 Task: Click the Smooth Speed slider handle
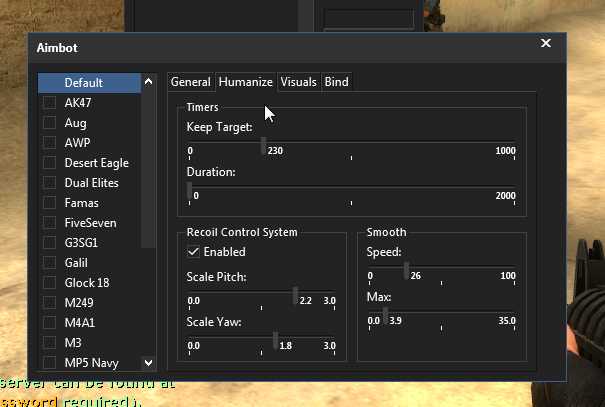[x=406, y=271]
